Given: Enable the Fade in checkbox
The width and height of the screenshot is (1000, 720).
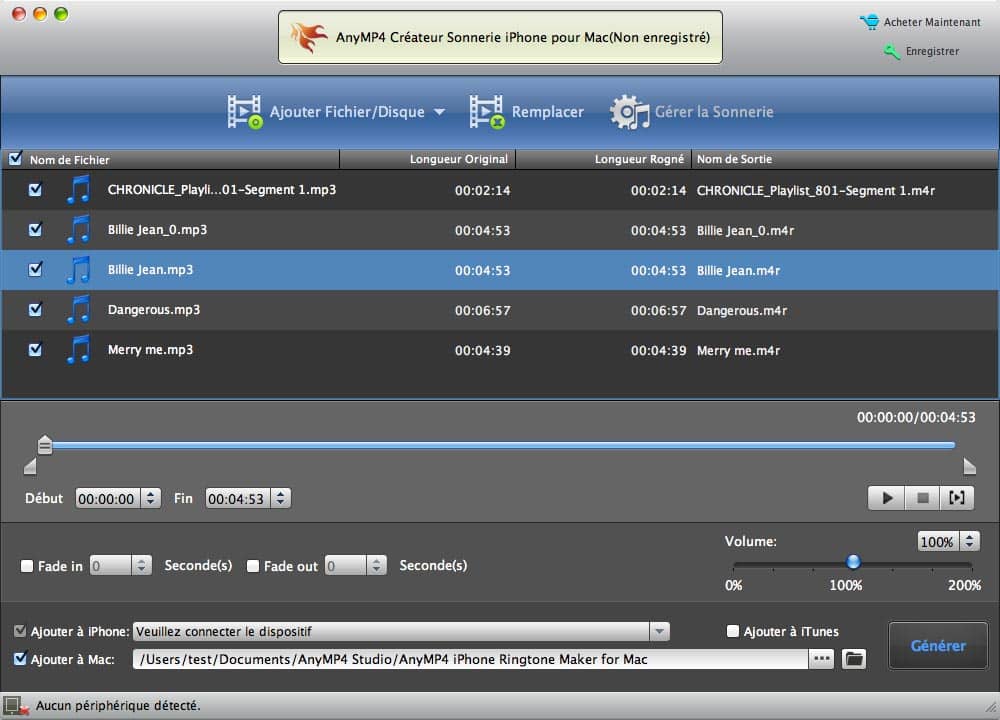Looking at the screenshot, I should click(27, 566).
